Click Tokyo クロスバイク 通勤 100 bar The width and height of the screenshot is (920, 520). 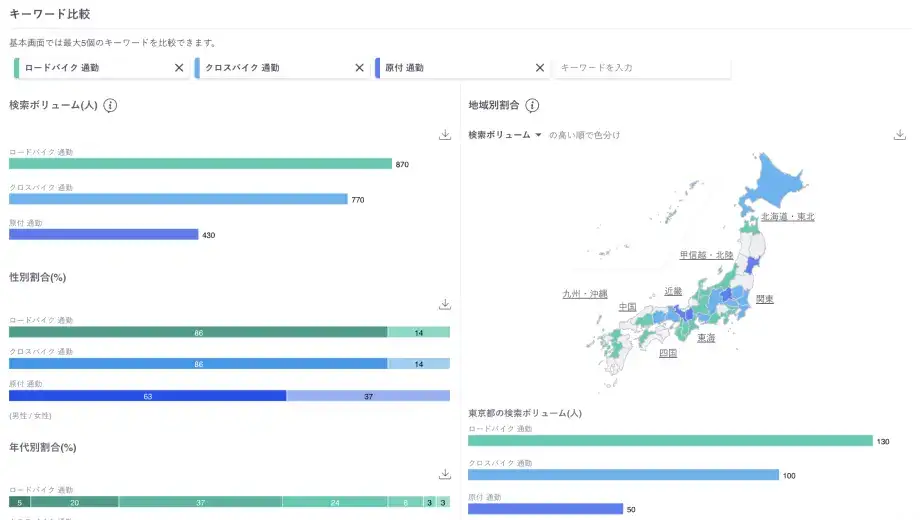coord(623,475)
